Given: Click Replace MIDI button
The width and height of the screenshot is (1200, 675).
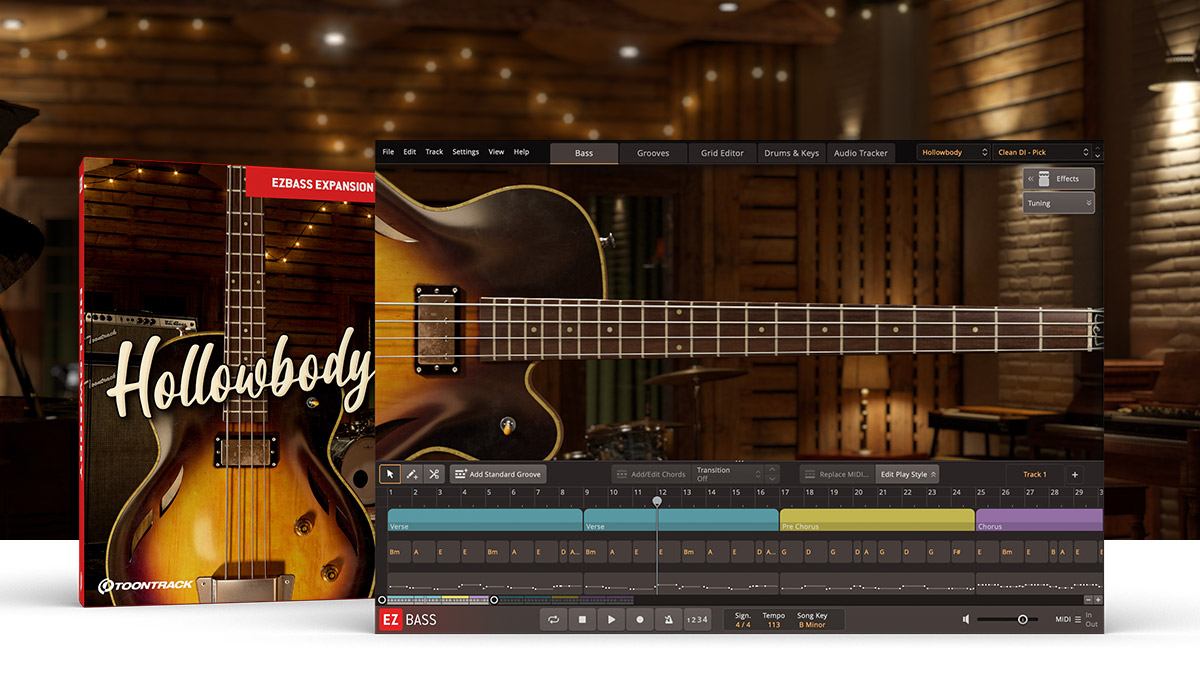Looking at the screenshot, I should point(837,474).
